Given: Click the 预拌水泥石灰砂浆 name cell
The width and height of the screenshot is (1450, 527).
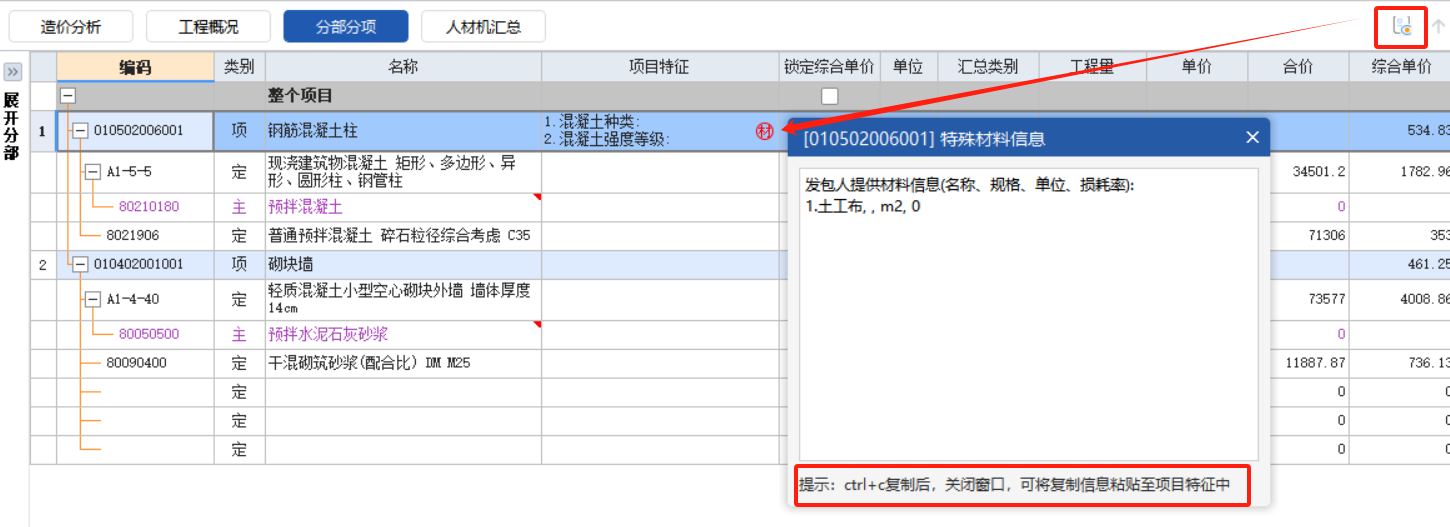Looking at the screenshot, I should pos(403,334).
